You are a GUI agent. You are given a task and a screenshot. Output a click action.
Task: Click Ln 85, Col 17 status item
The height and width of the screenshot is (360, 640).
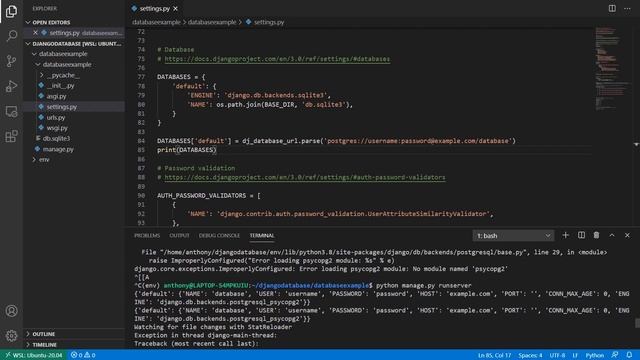pos(494,355)
